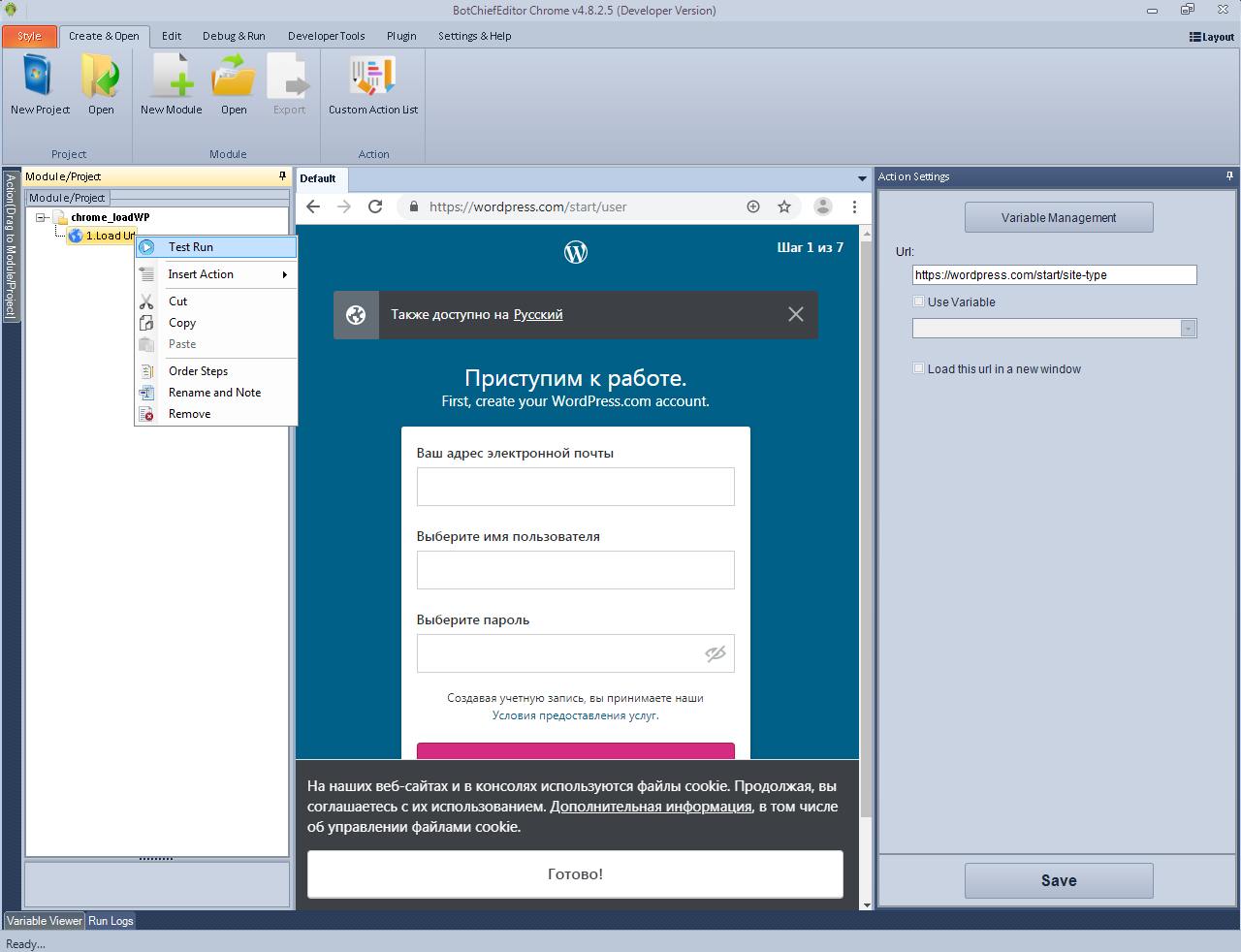1241x952 pixels.
Task: Click the browser back arrow
Action: tap(313, 206)
